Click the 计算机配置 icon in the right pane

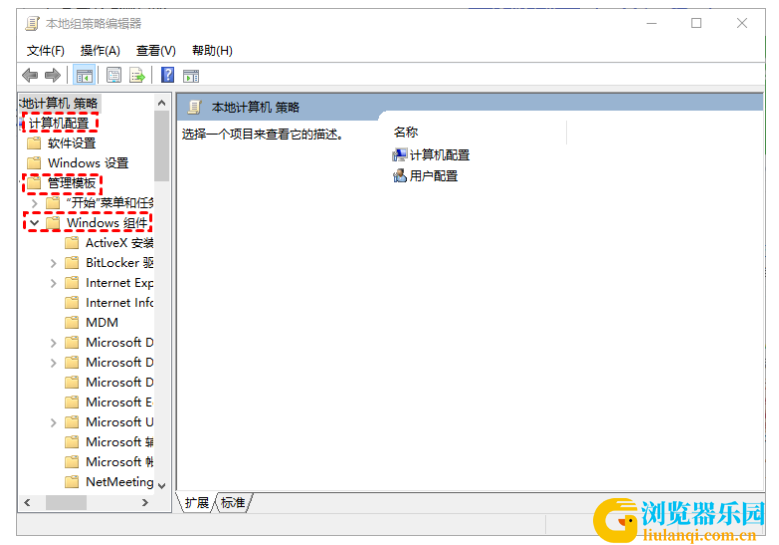pos(399,155)
